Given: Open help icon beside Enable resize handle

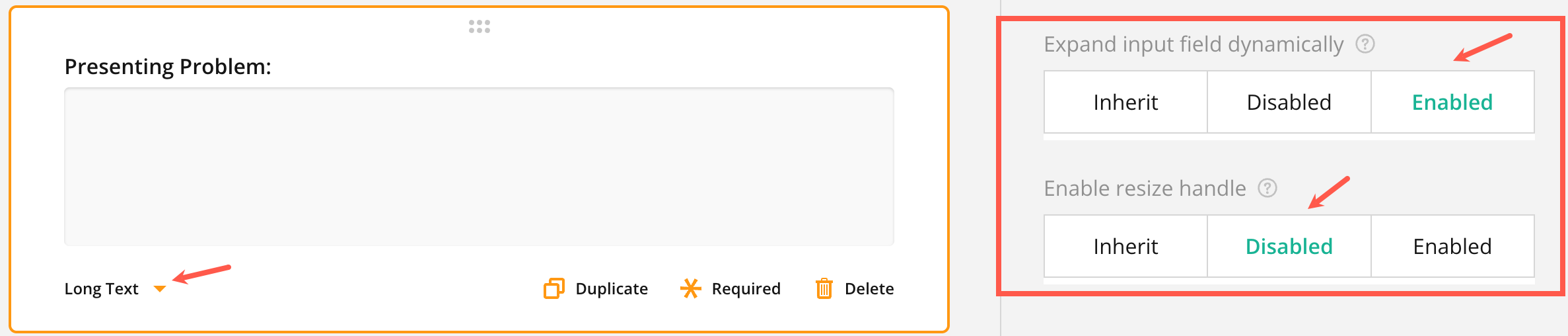Looking at the screenshot, I should pyautogui.click(x=1267, y=189).
